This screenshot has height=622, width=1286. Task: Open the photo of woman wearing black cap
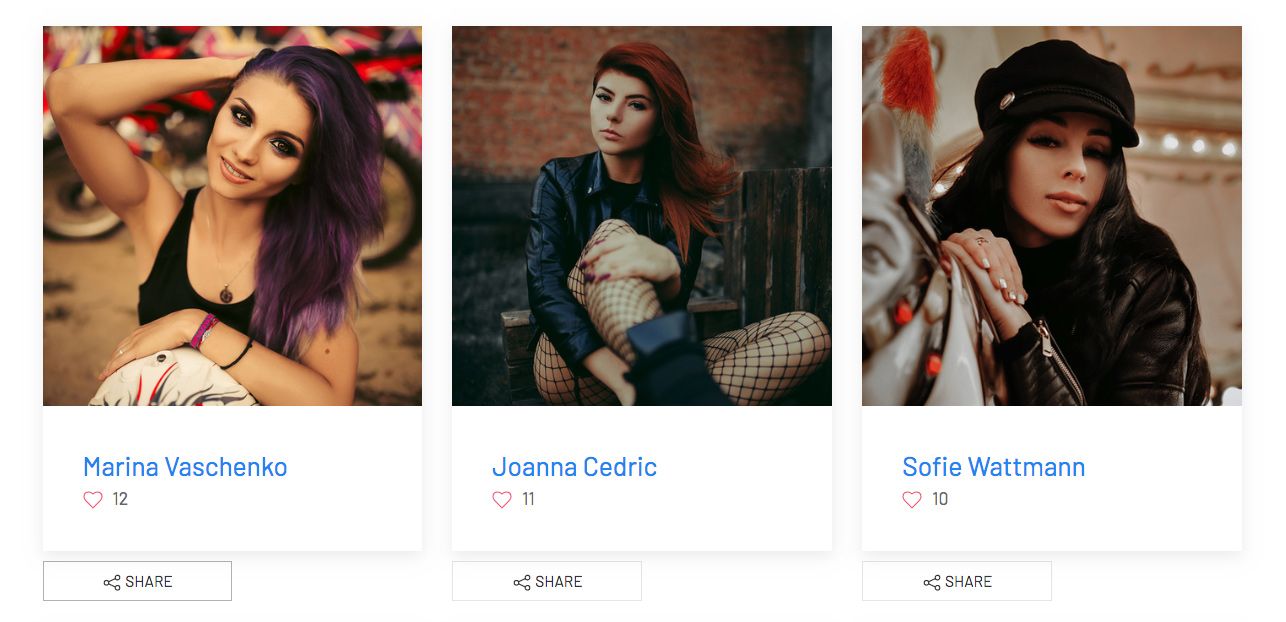1052,216
